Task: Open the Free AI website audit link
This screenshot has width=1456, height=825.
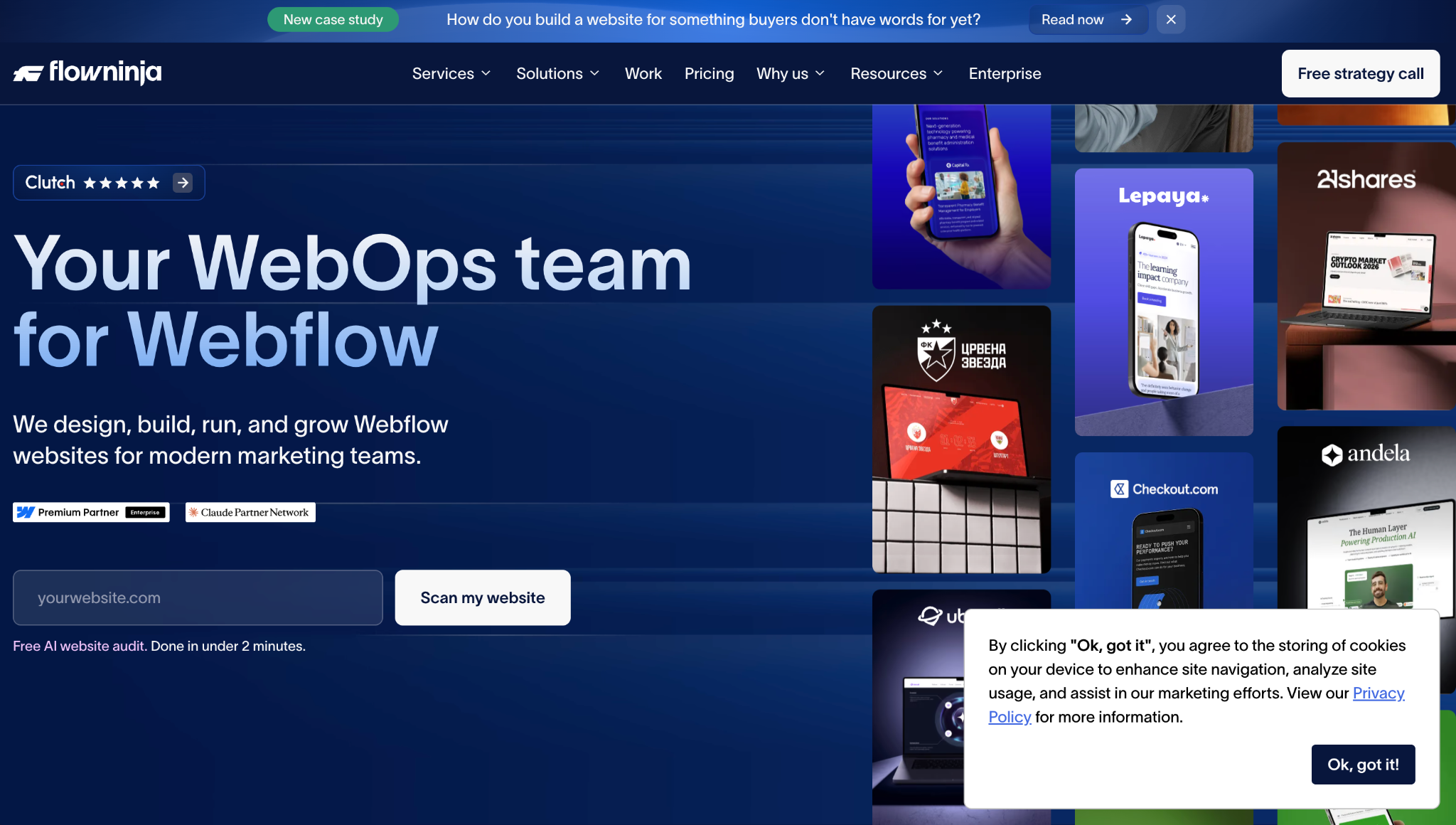Action: pos(80,646)
